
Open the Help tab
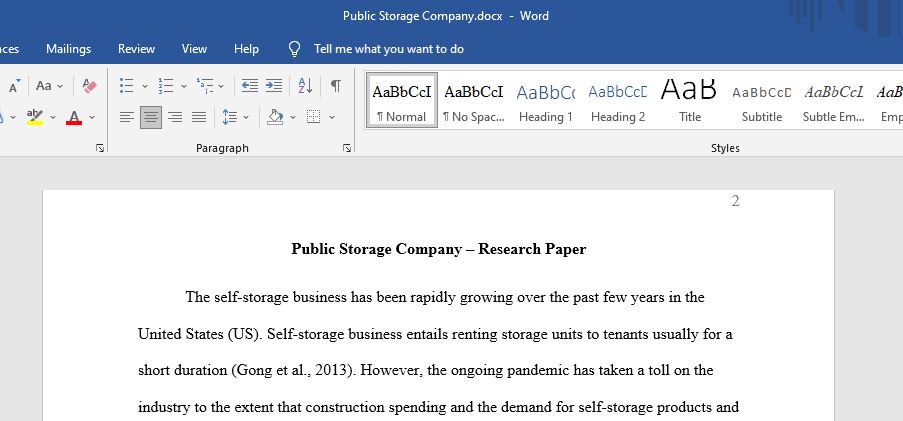click(x=246, y=49)
